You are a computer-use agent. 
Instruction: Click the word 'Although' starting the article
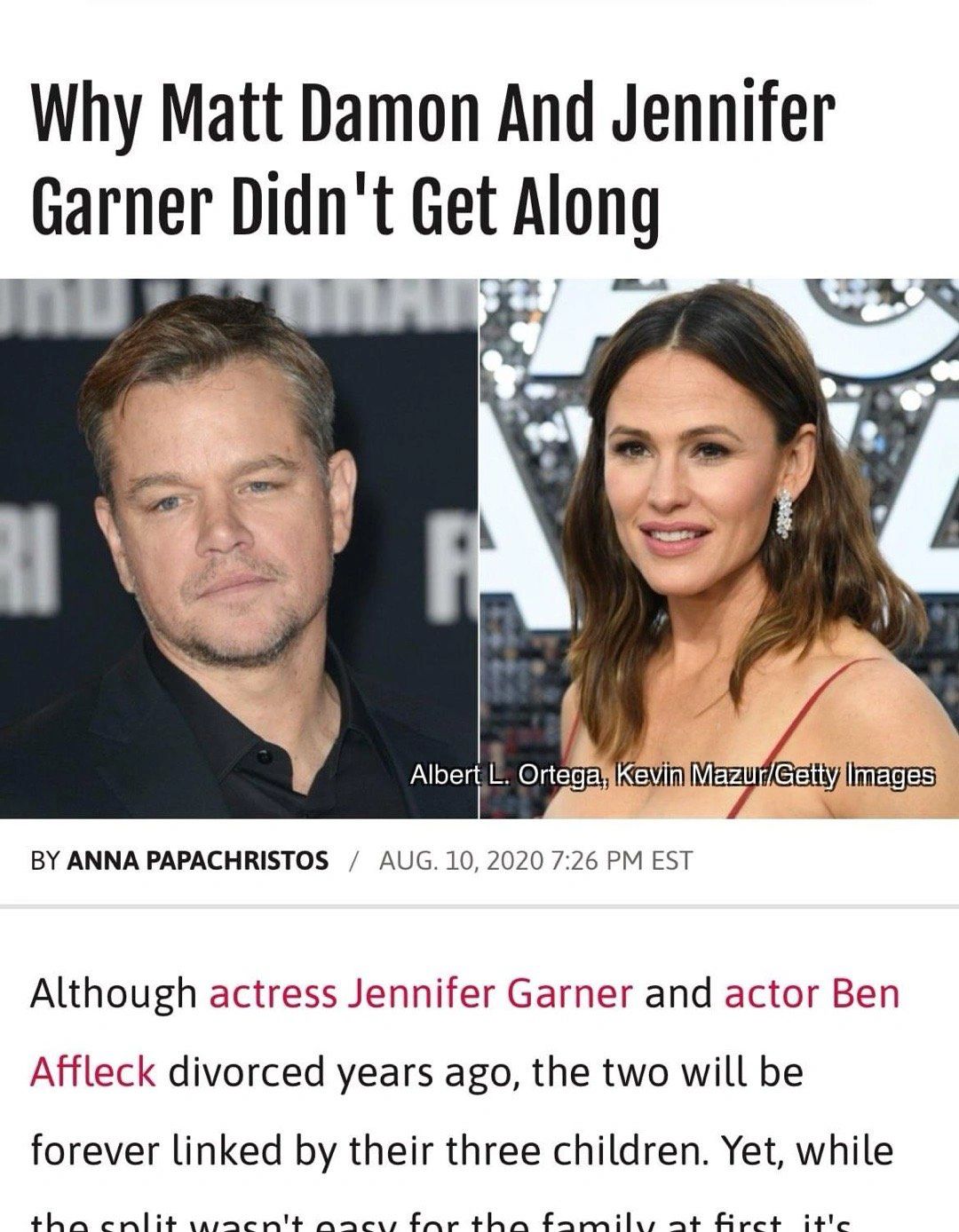[114, 994]
